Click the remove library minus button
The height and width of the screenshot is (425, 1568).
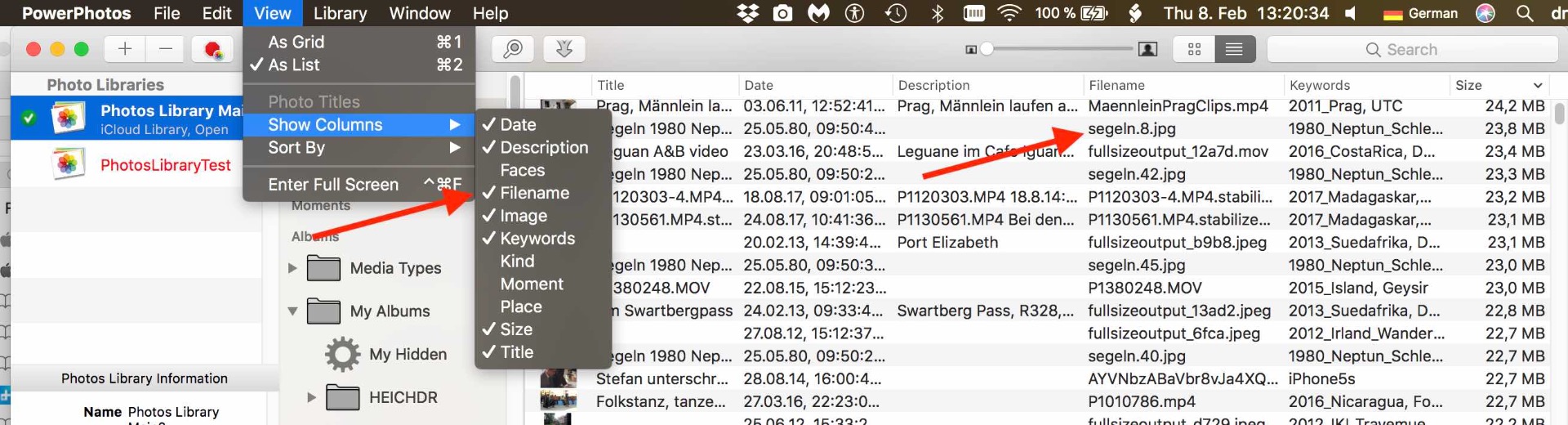(x=166, y=49)
